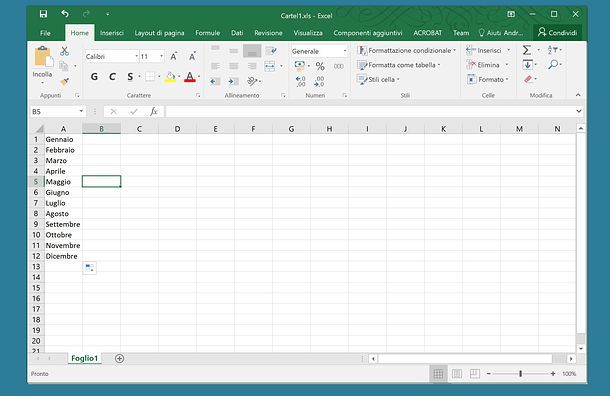This screenshot has height=396, width=610.
Task: Switch to the Formule tab
Action: coord(208,33)
